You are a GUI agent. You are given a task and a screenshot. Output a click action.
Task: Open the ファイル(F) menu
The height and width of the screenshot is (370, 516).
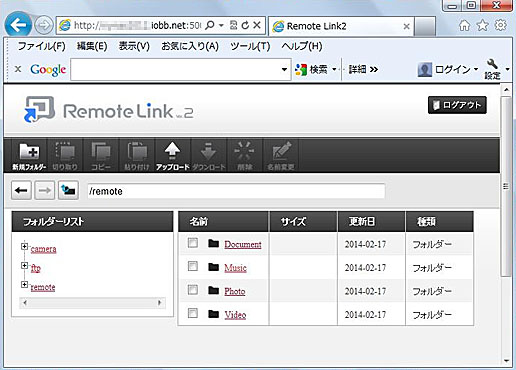click(x=41, y=46)
